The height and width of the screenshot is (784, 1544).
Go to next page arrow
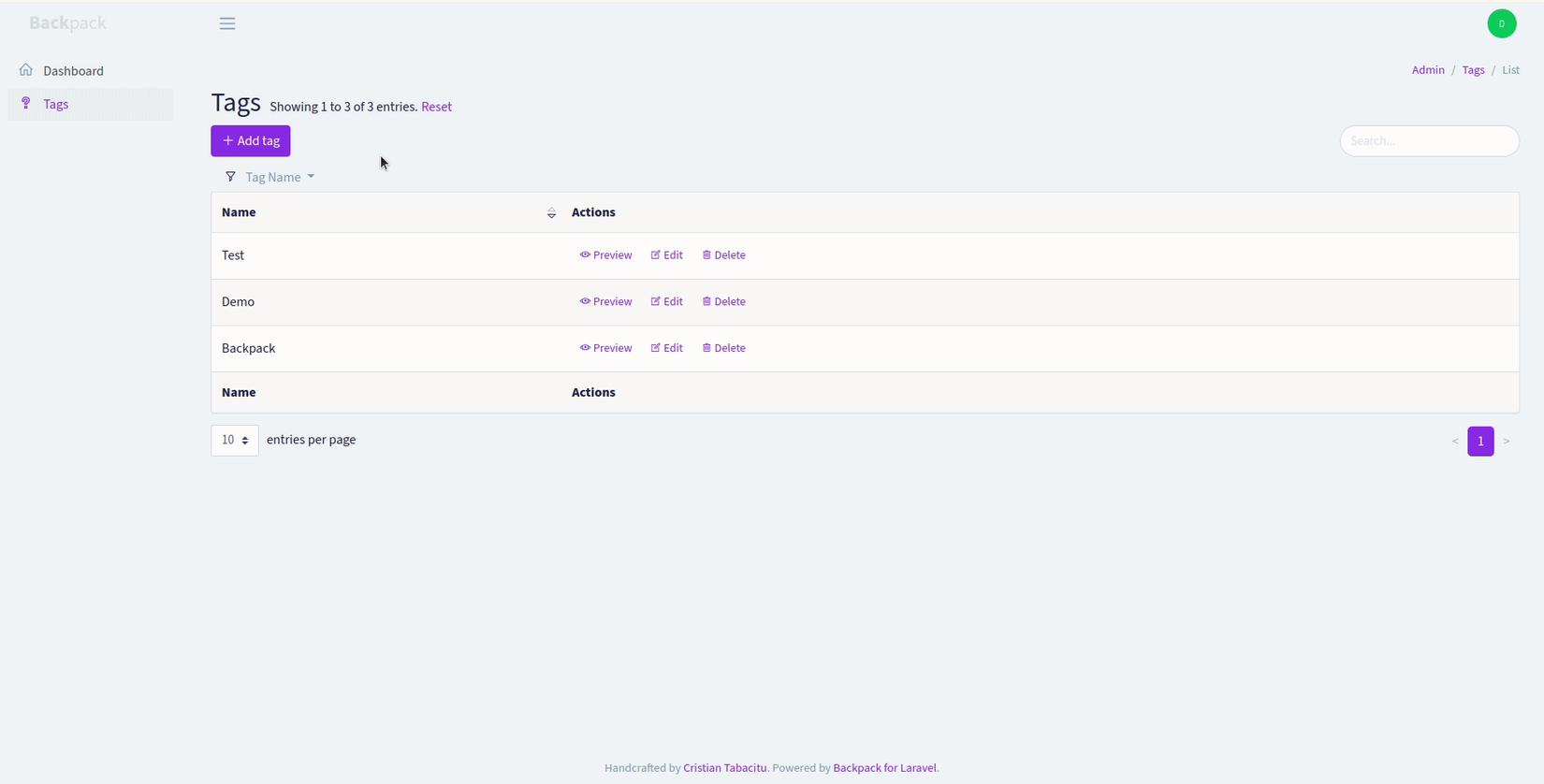1507,441
